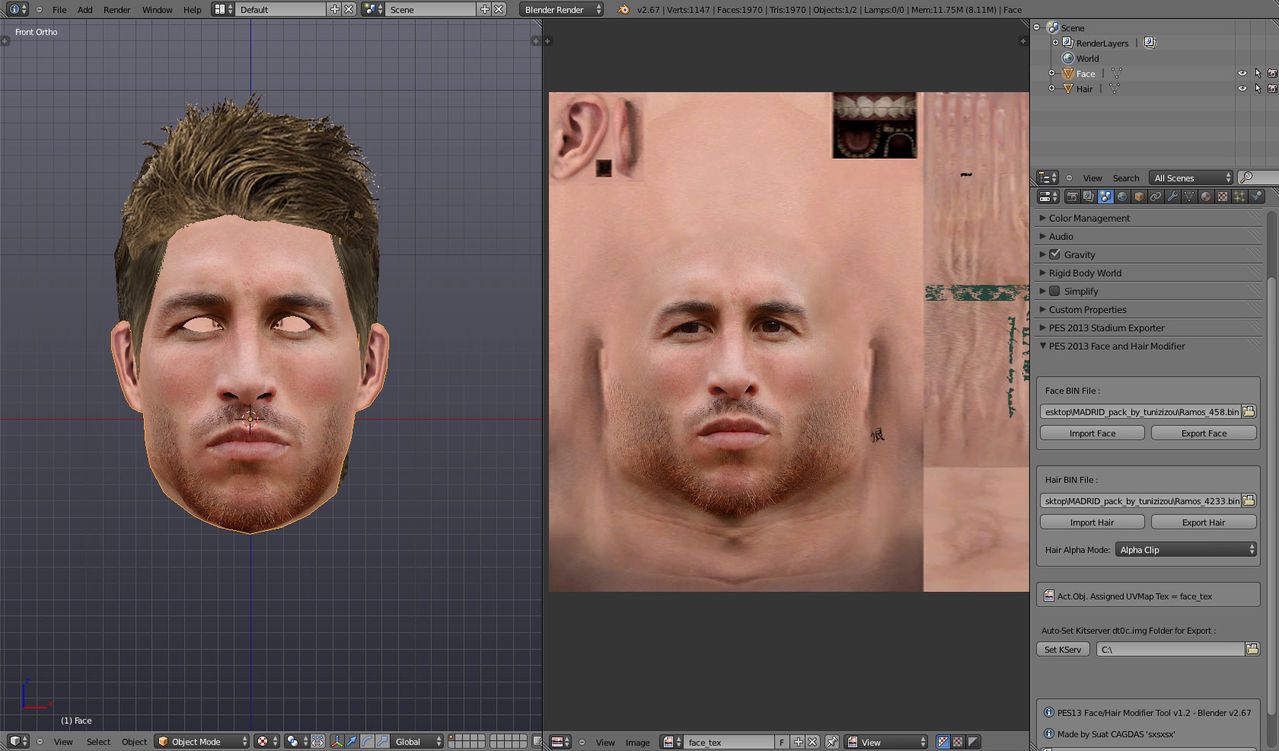Enable the Simplify checkbox

[x=1054, y=291]
